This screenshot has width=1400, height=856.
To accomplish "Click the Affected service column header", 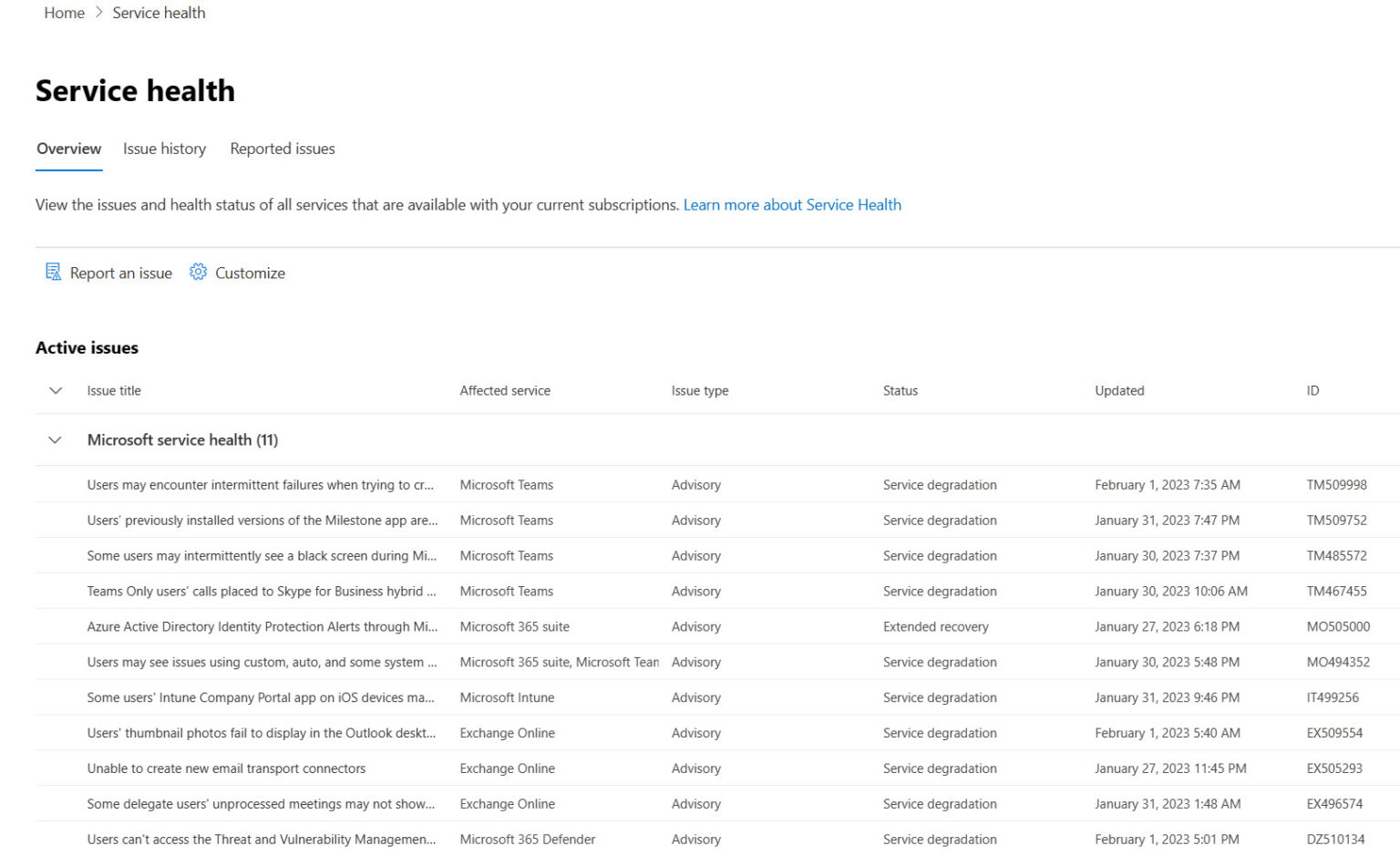I will click(505, 390).
